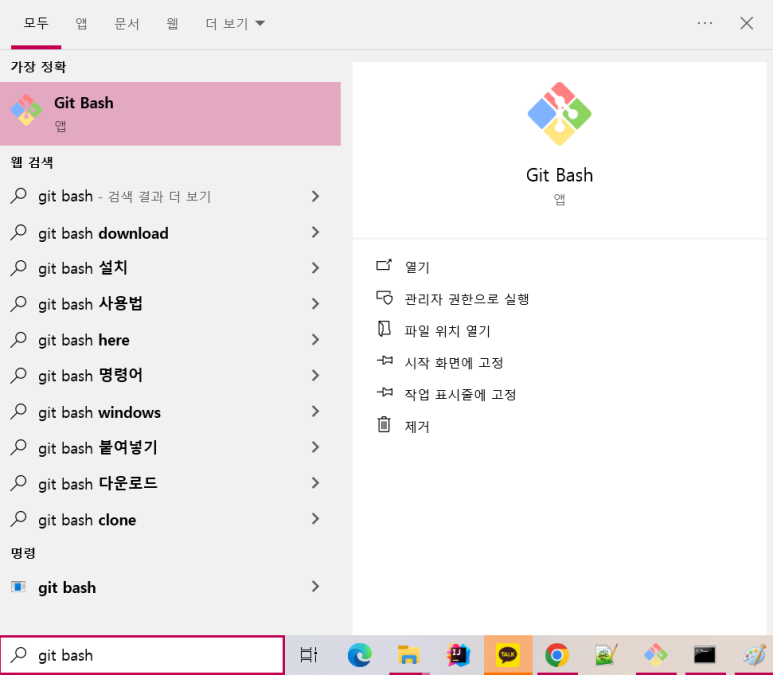This screenshot has width=773, height=675.
Task: Expand arrow for git bash 사용법
Action: pyautogui.click(x=316, y=304)
